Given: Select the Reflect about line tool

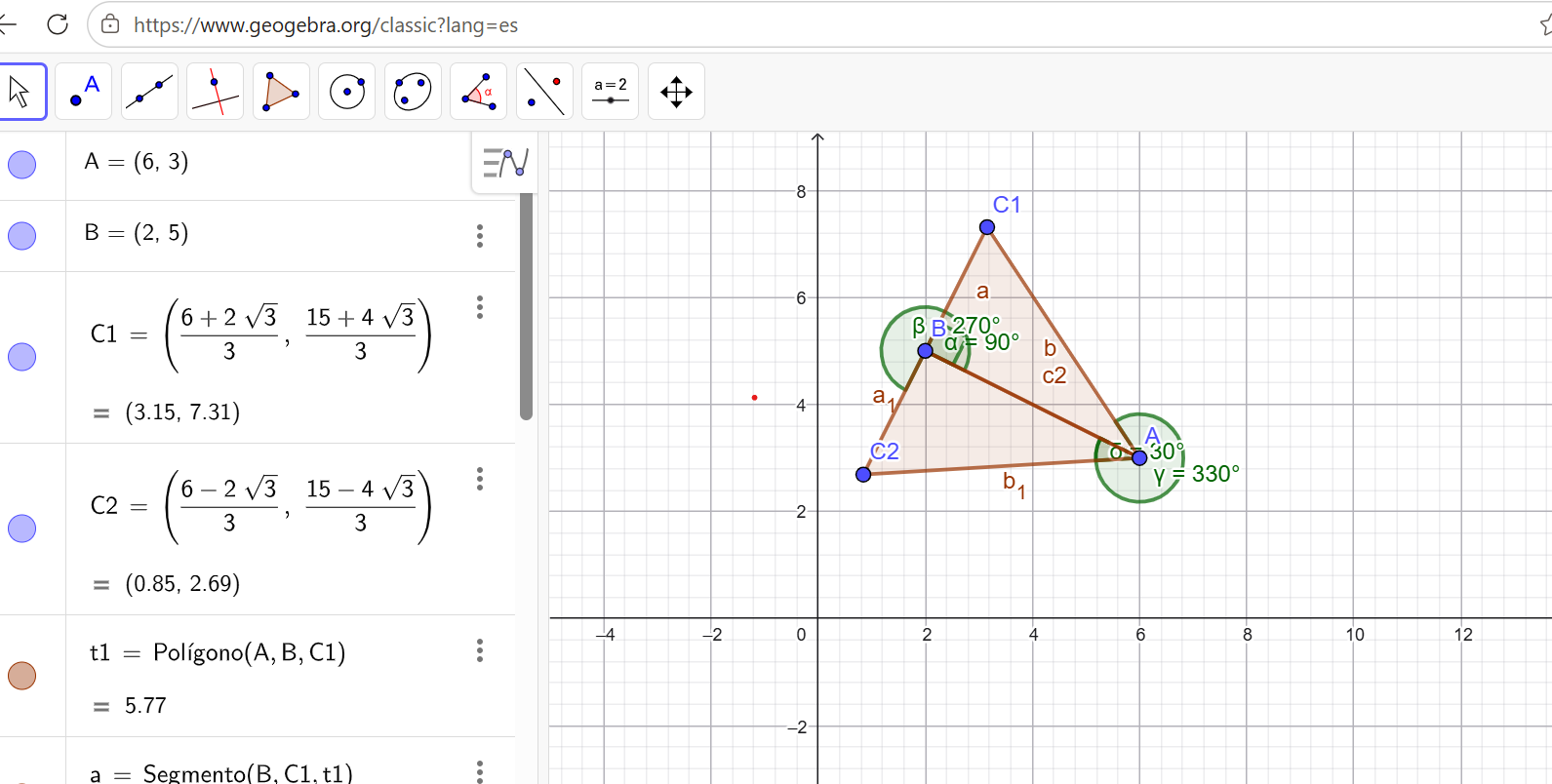Looking at the screenshot, I should [543, 92].
